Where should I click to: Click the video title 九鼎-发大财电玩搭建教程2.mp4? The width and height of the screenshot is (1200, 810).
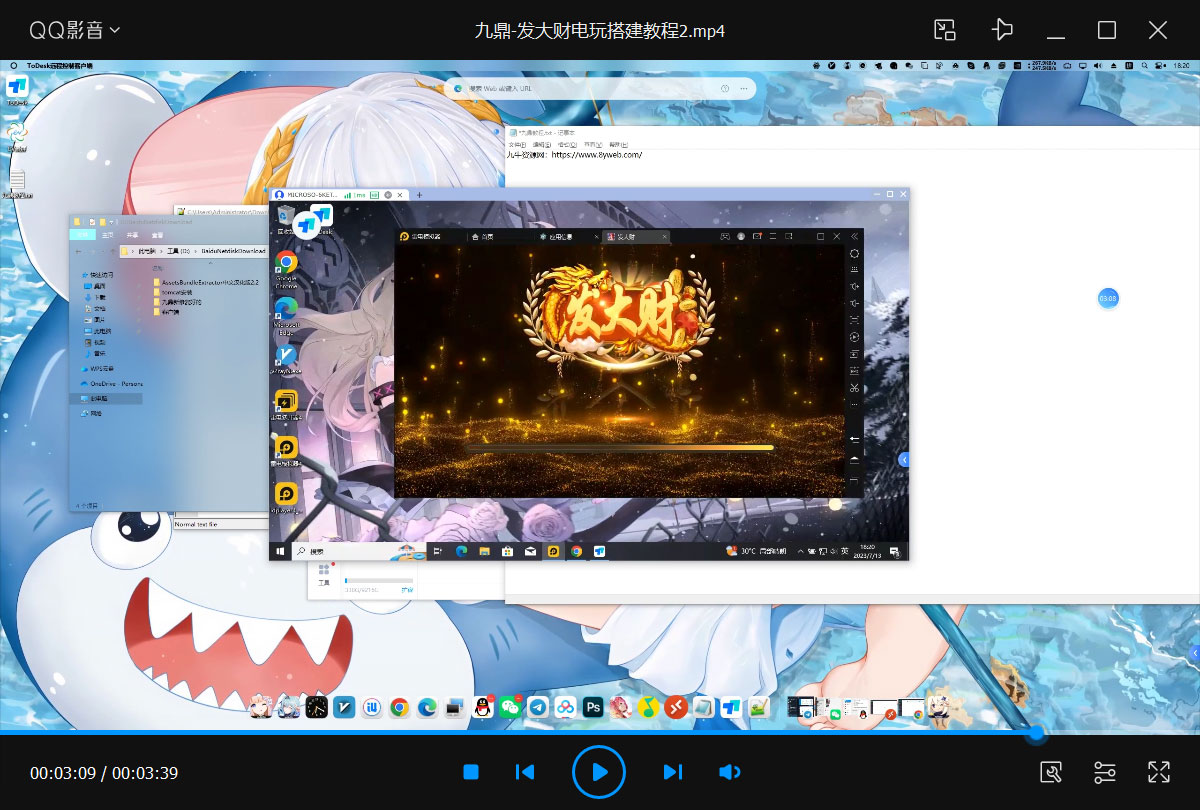tap(599, 30)
